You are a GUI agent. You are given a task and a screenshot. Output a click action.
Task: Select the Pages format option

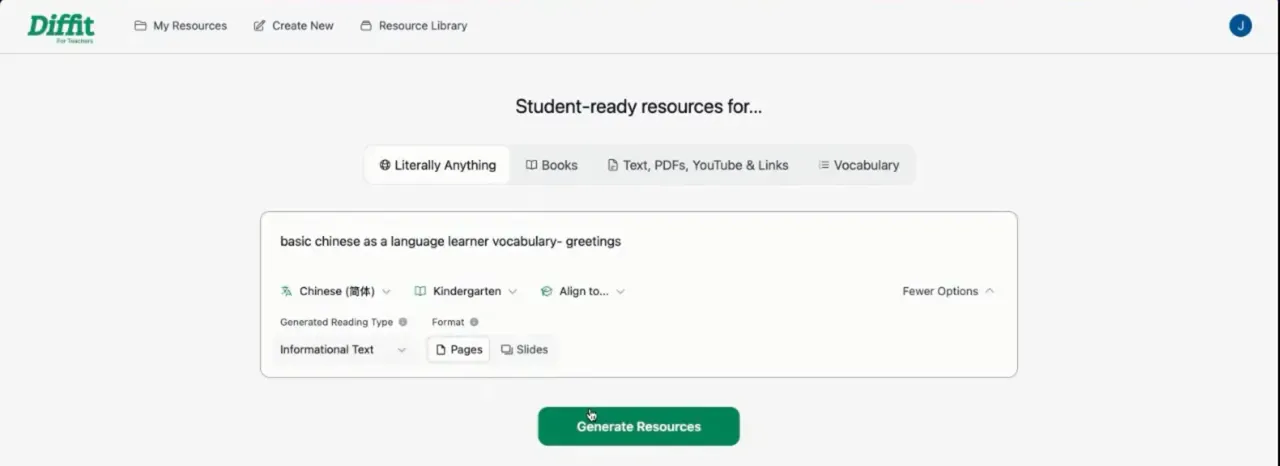pos(459,349)
